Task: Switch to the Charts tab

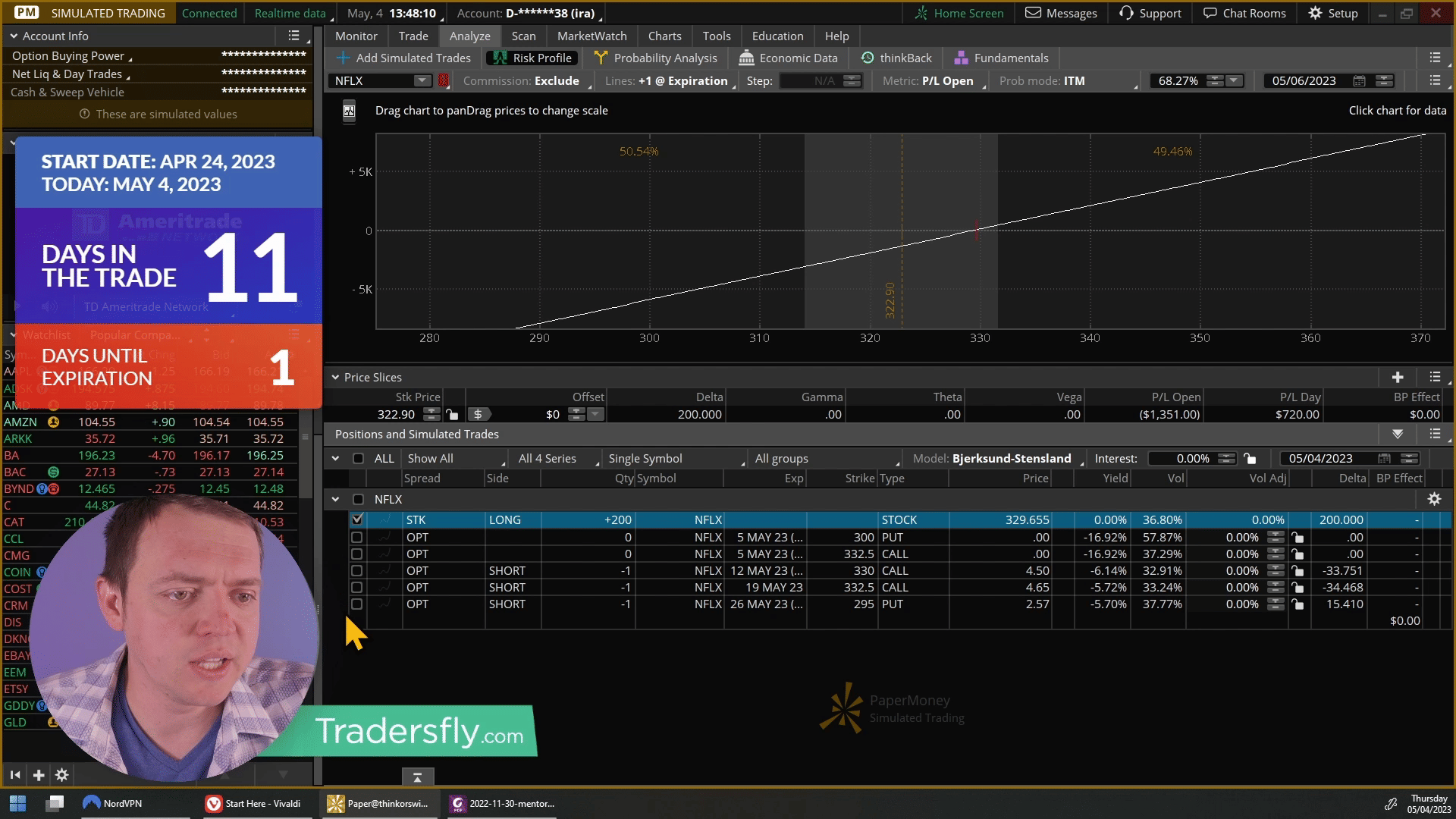Action: (x=664, y=36)
